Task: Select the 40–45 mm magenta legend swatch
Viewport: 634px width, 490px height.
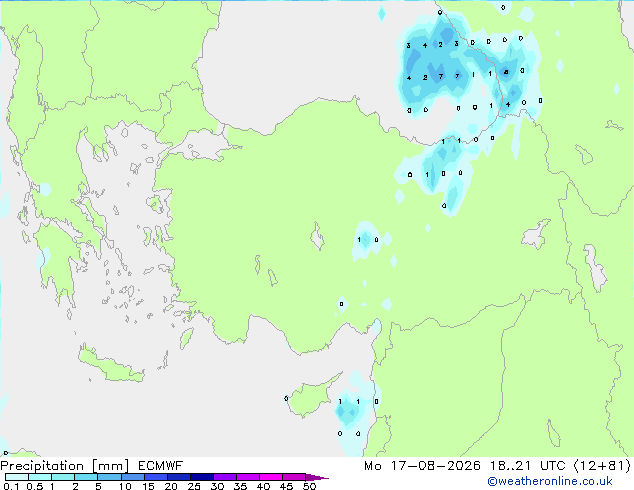Action: pyautogui.click(x=271, y=477)
